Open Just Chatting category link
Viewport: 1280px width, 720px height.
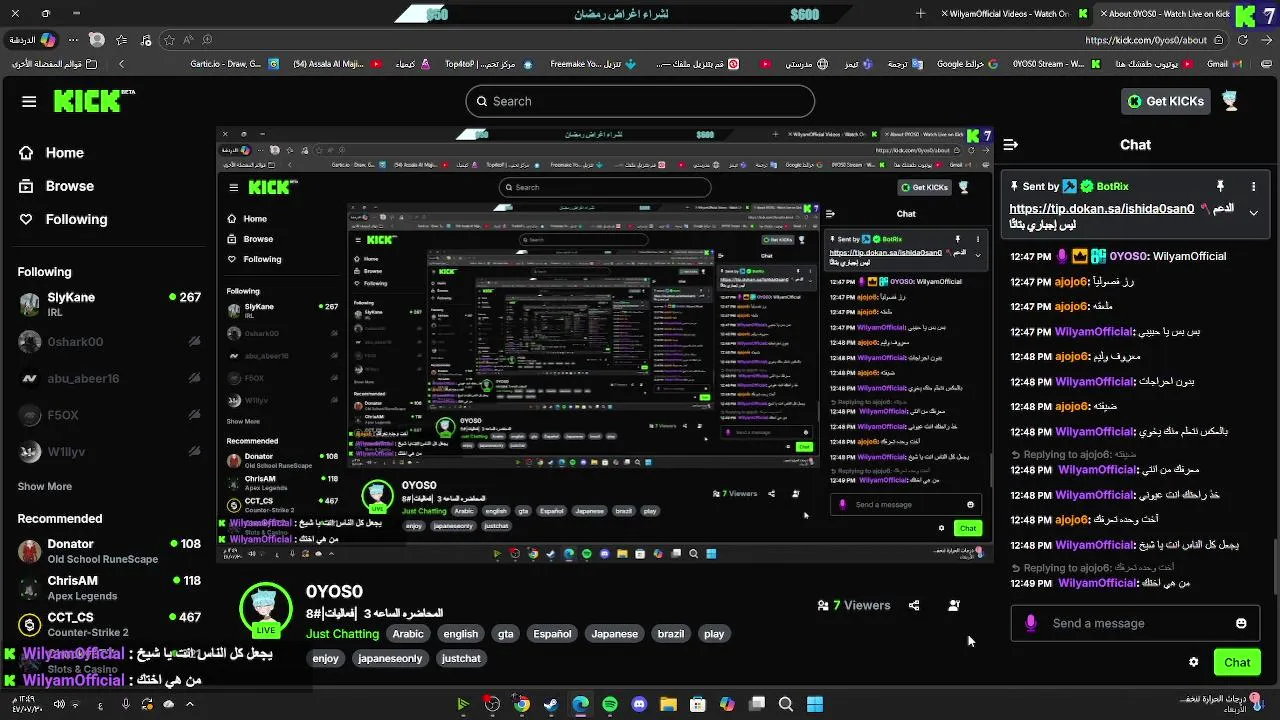(x=342, y=634)
